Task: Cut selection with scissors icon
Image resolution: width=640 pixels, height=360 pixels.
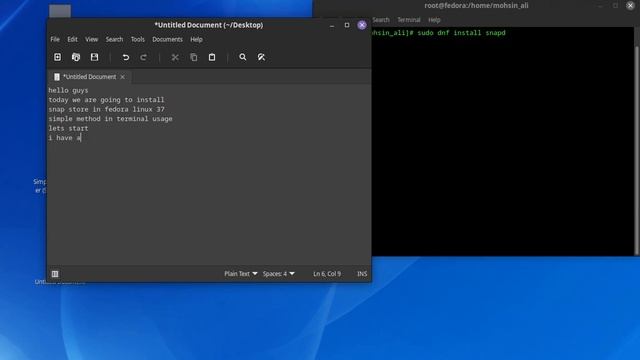Action: (175, 58)
